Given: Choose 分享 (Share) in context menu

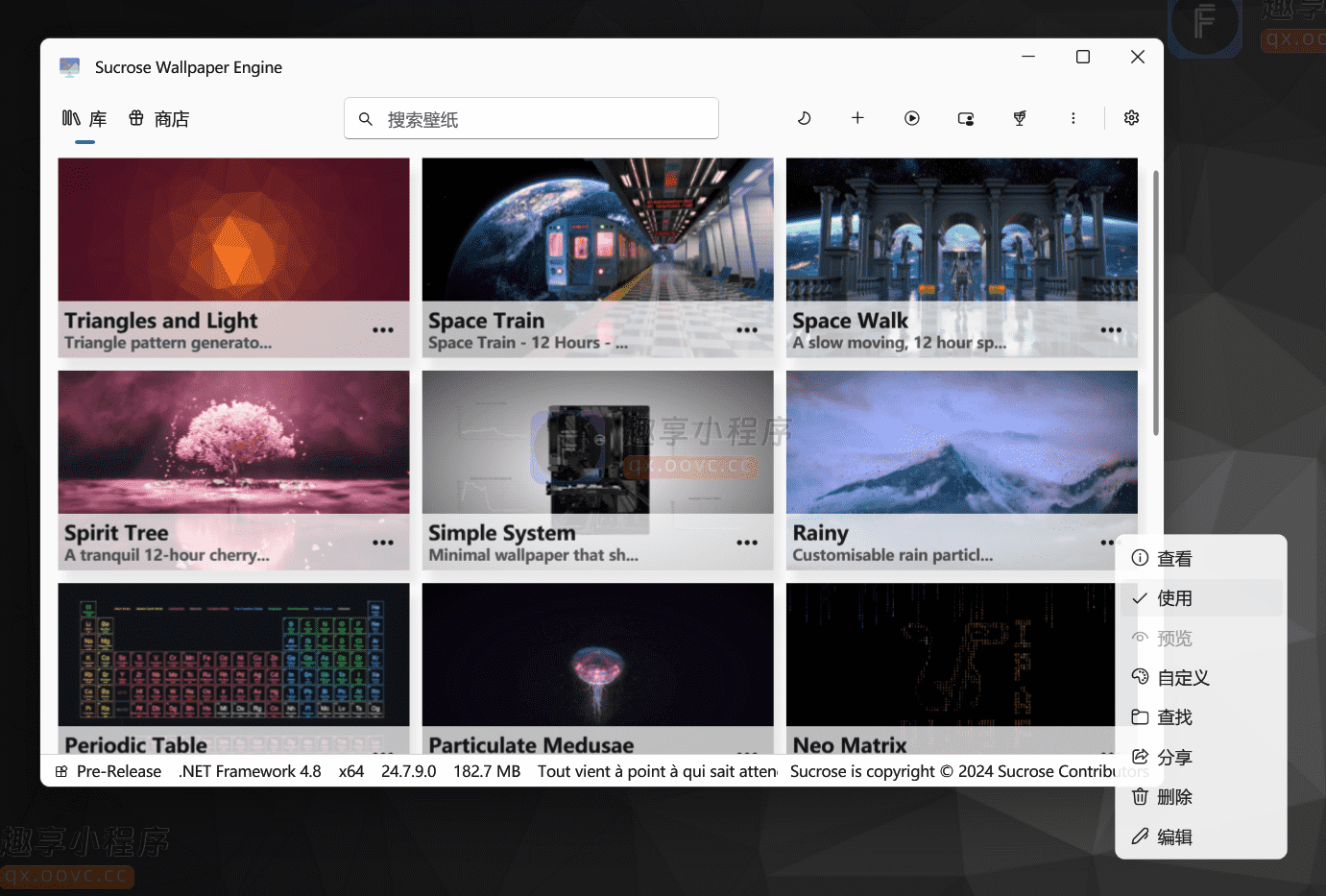Looking at the screenshot, I should [x=1201, y=758].
